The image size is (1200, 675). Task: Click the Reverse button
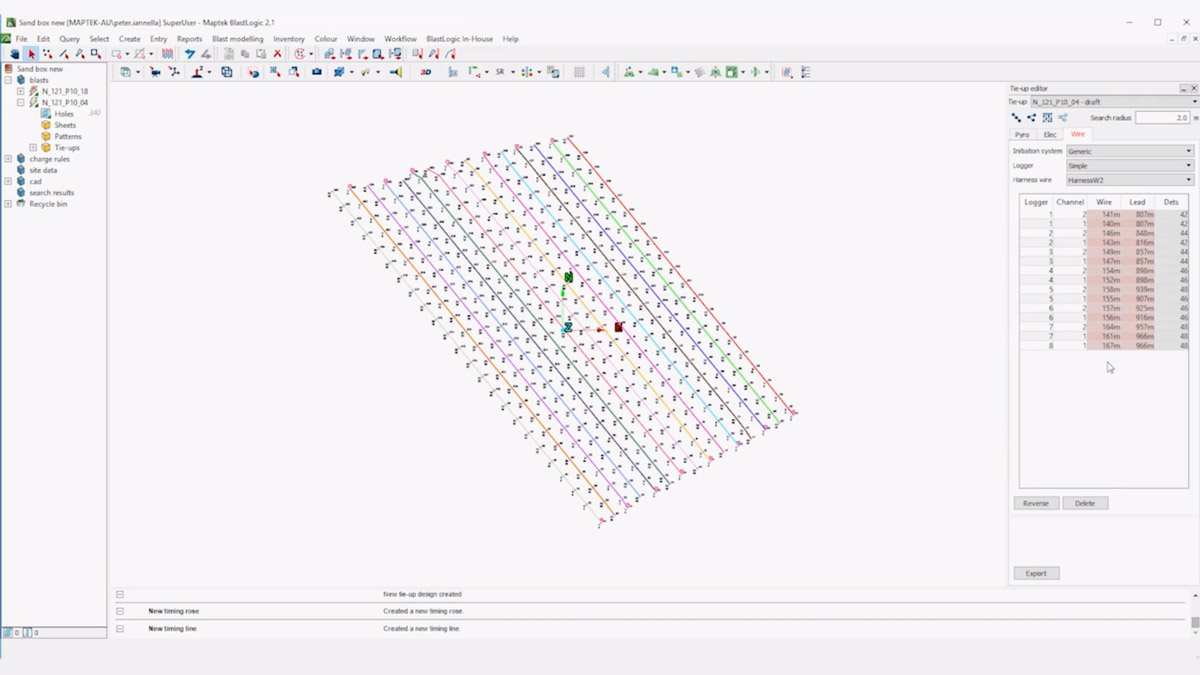[x=1036, y=503]
